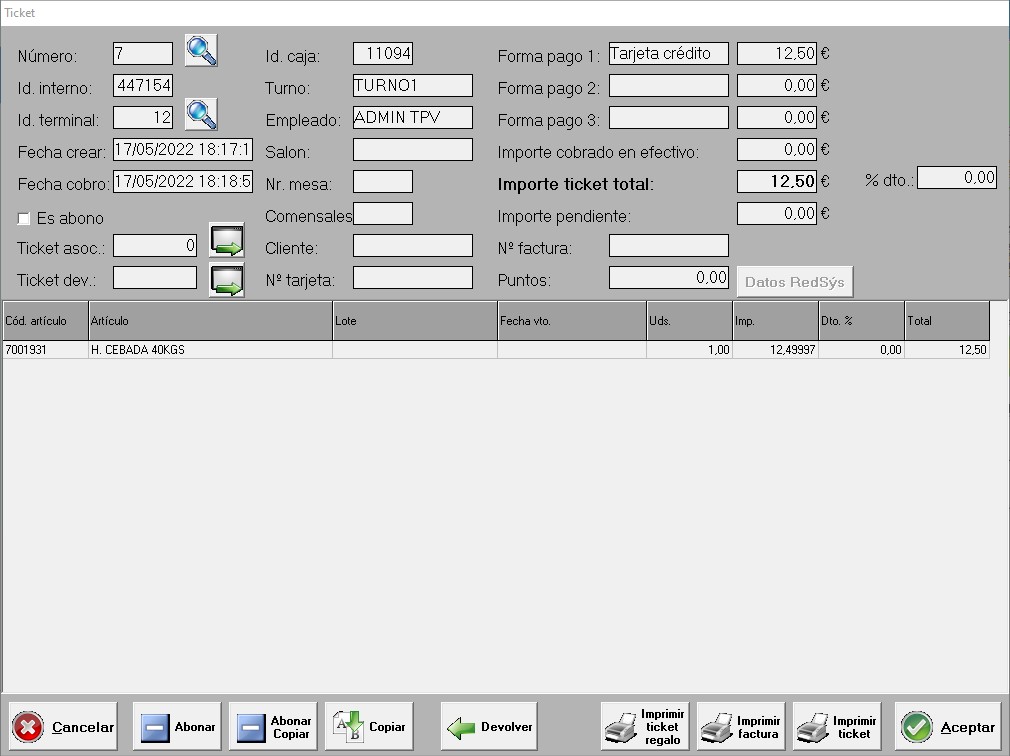Click the magnifier icon next to Número
Viewport: 1010px width, 756px height.
click(x=201, y=50)
